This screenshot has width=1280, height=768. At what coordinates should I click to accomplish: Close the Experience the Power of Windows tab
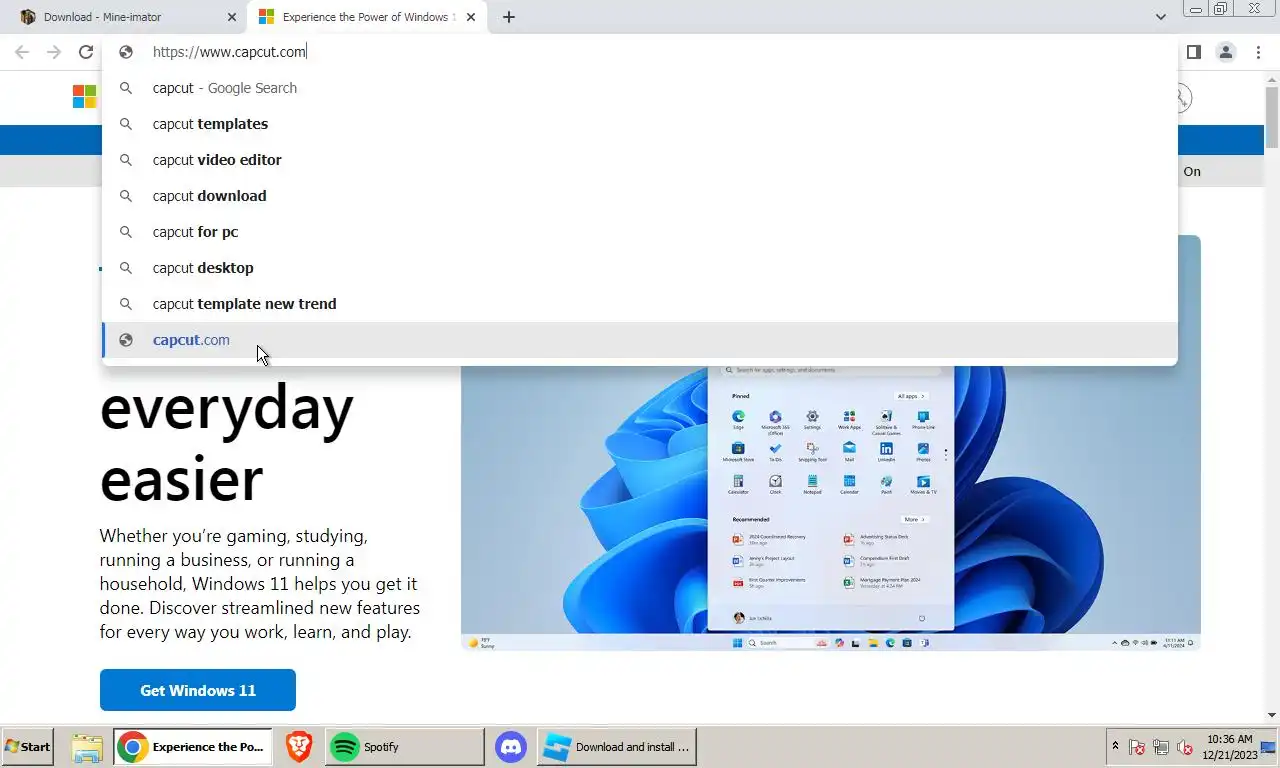(471, 17)
